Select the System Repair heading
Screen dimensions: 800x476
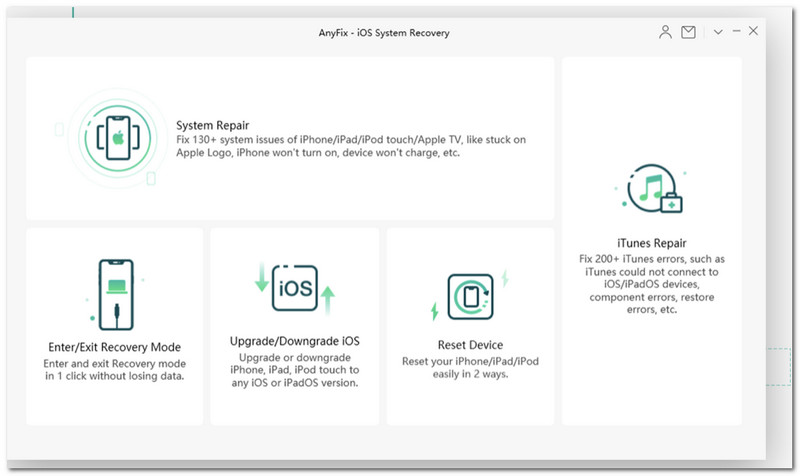pyautogui.click(x=213, y=126)
